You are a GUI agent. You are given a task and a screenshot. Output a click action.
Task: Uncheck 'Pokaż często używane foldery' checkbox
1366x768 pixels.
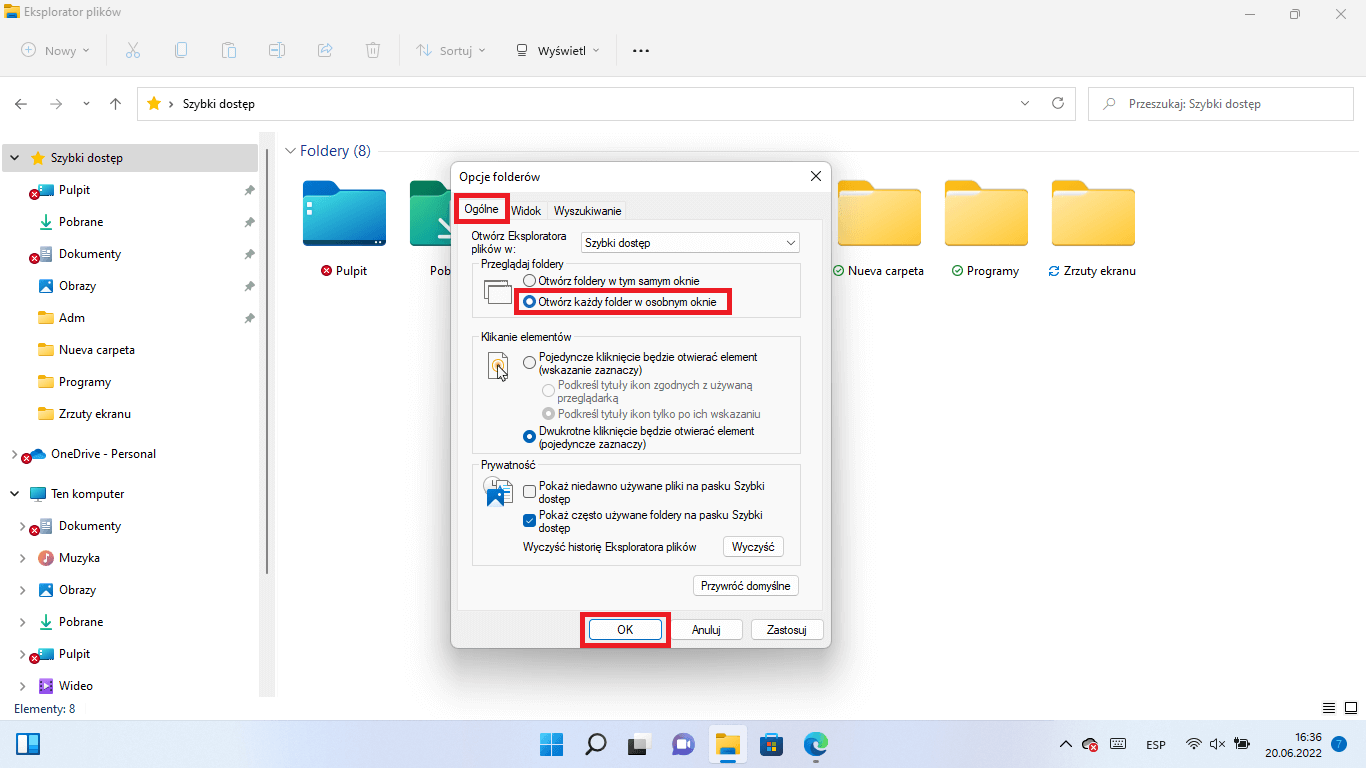pos(531,520)
